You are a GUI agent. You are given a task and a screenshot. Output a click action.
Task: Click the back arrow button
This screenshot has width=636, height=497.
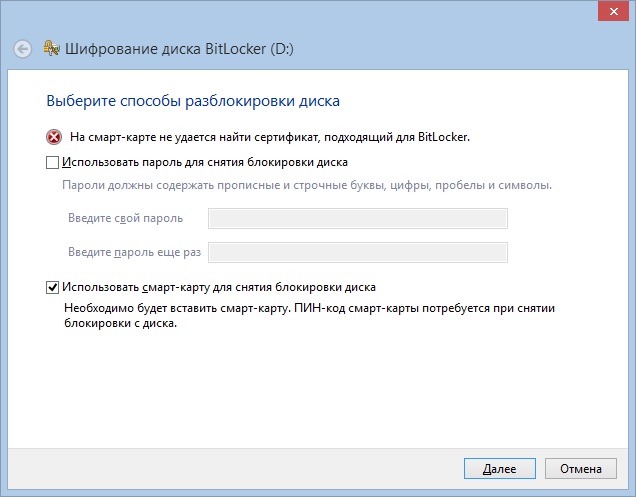(23, 49)
